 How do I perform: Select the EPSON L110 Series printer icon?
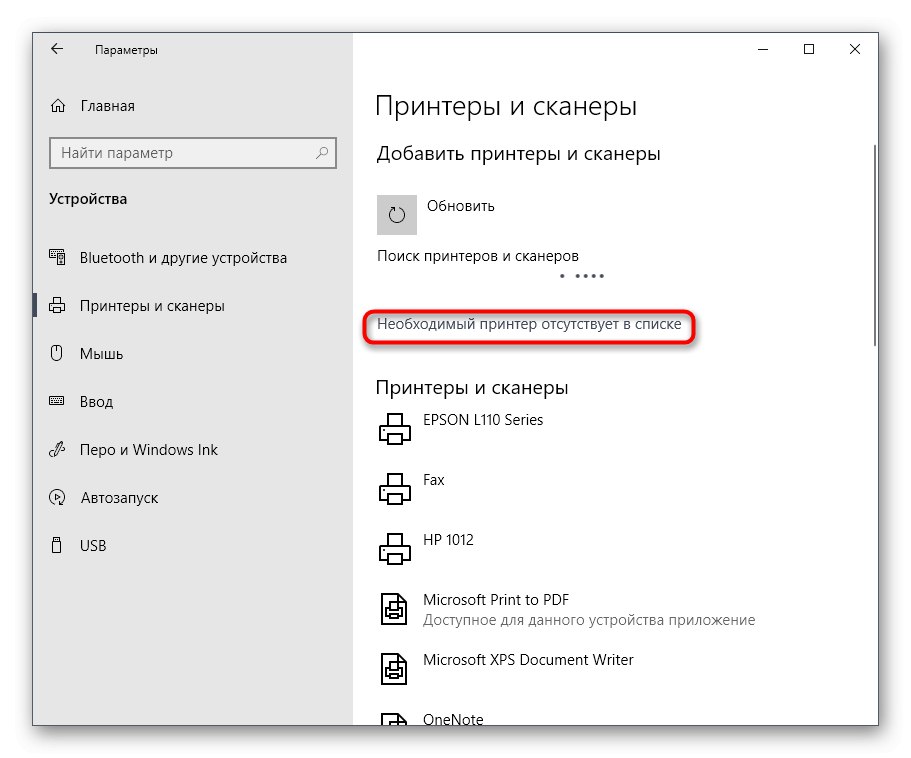[x=395, y=430]
